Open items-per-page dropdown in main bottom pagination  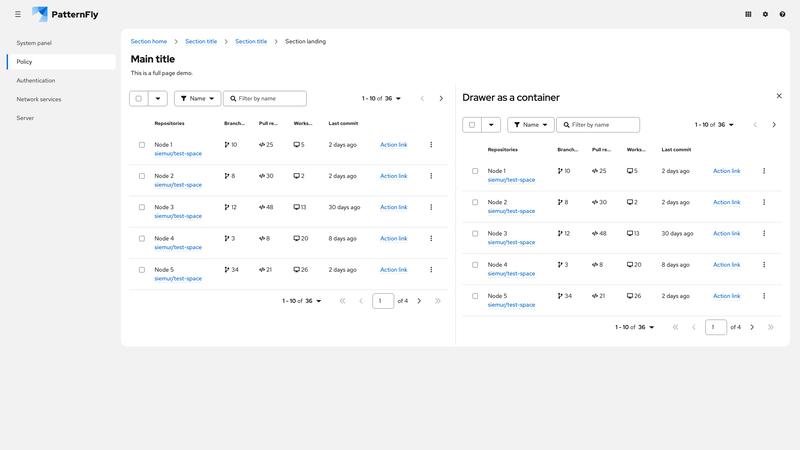point(302,301)
